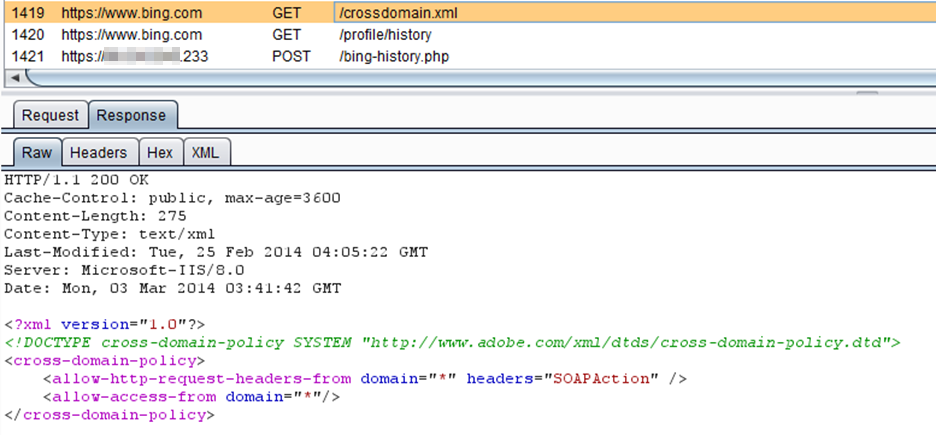Image resolution: width=936 pixels, height=435 pixels.
Task: Click the GET method cell in row 1420
Action: click(286, 35)
